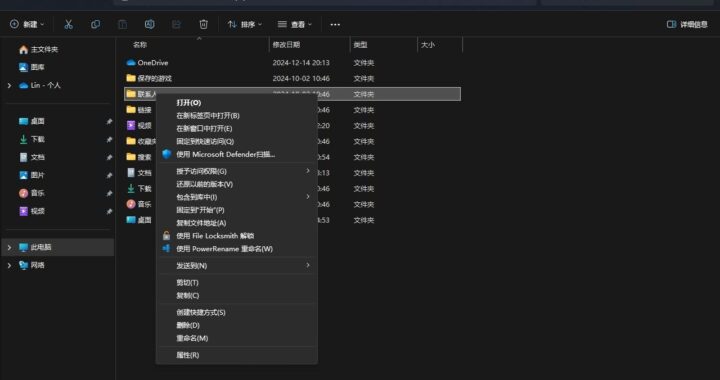Select the OneDrive folder row
Screen dimensions: 720x380
[292, 62]
